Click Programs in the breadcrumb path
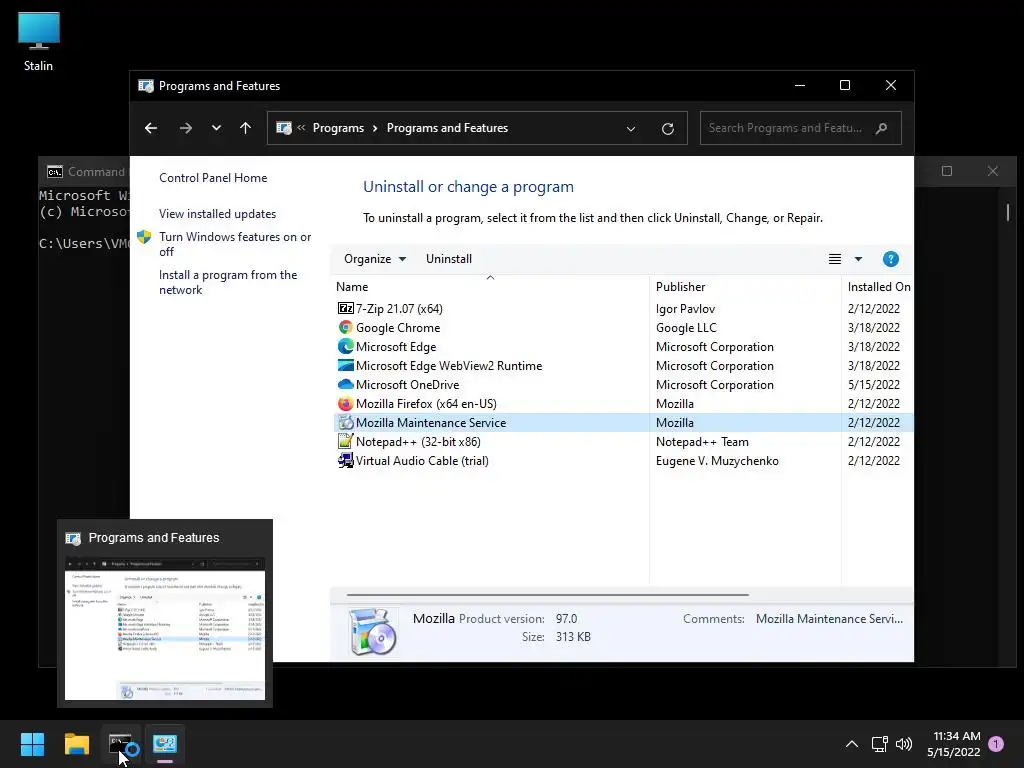Viewport: 1024px width, 768px height. (338, 128)
